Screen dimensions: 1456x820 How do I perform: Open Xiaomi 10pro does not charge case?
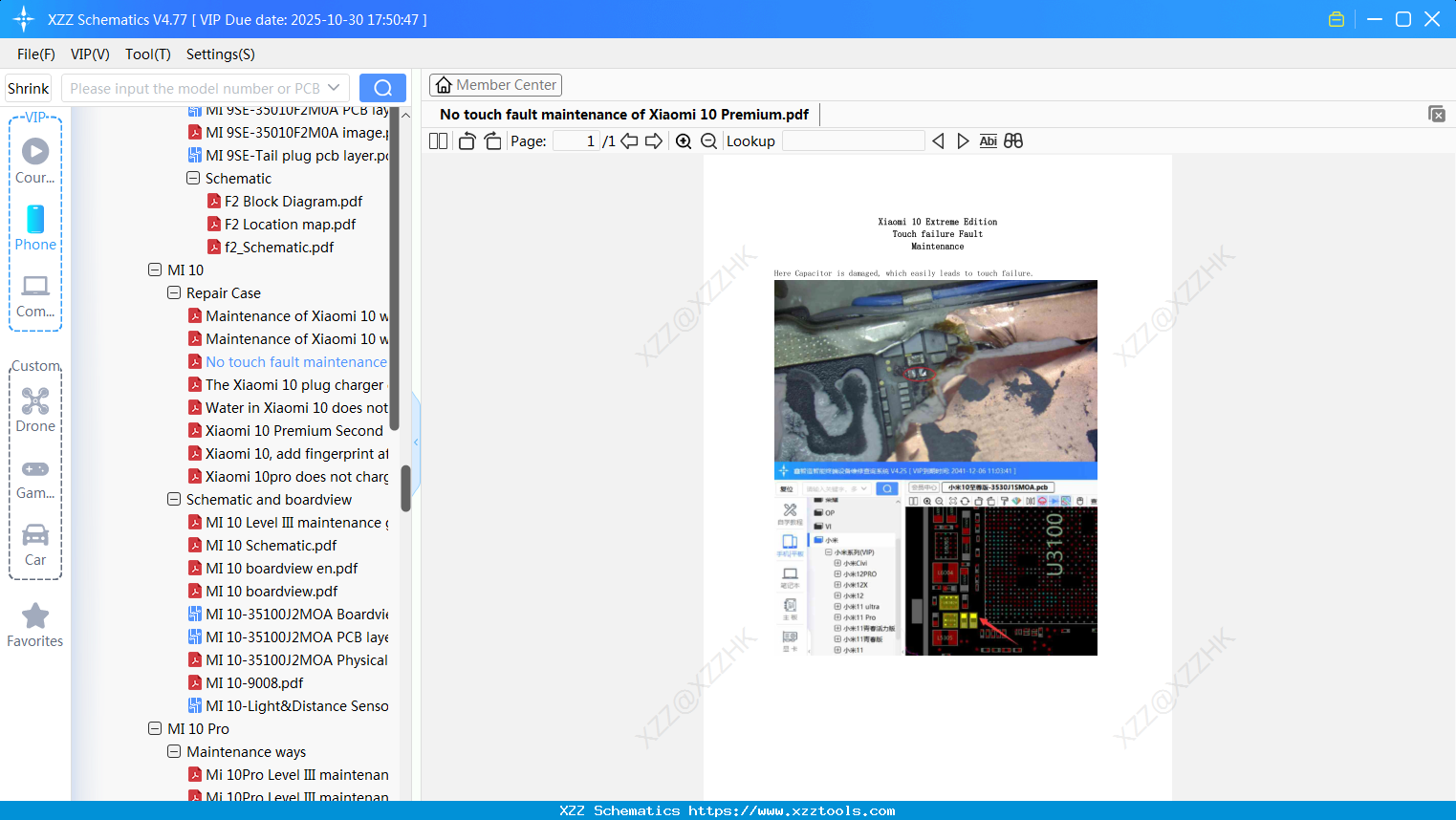(x=288, y=476)
